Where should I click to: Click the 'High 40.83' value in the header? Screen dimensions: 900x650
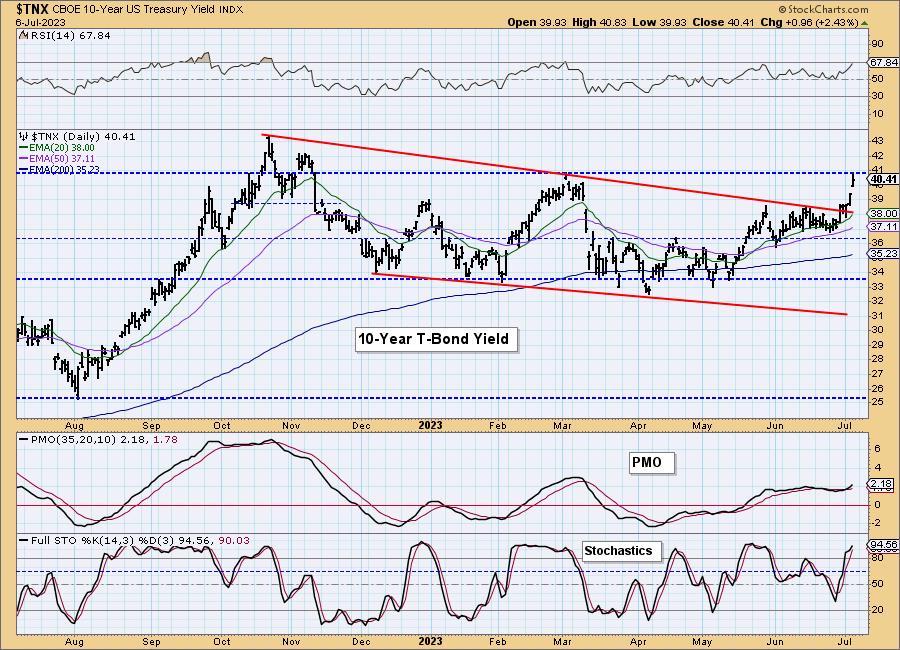pos(599,22)
